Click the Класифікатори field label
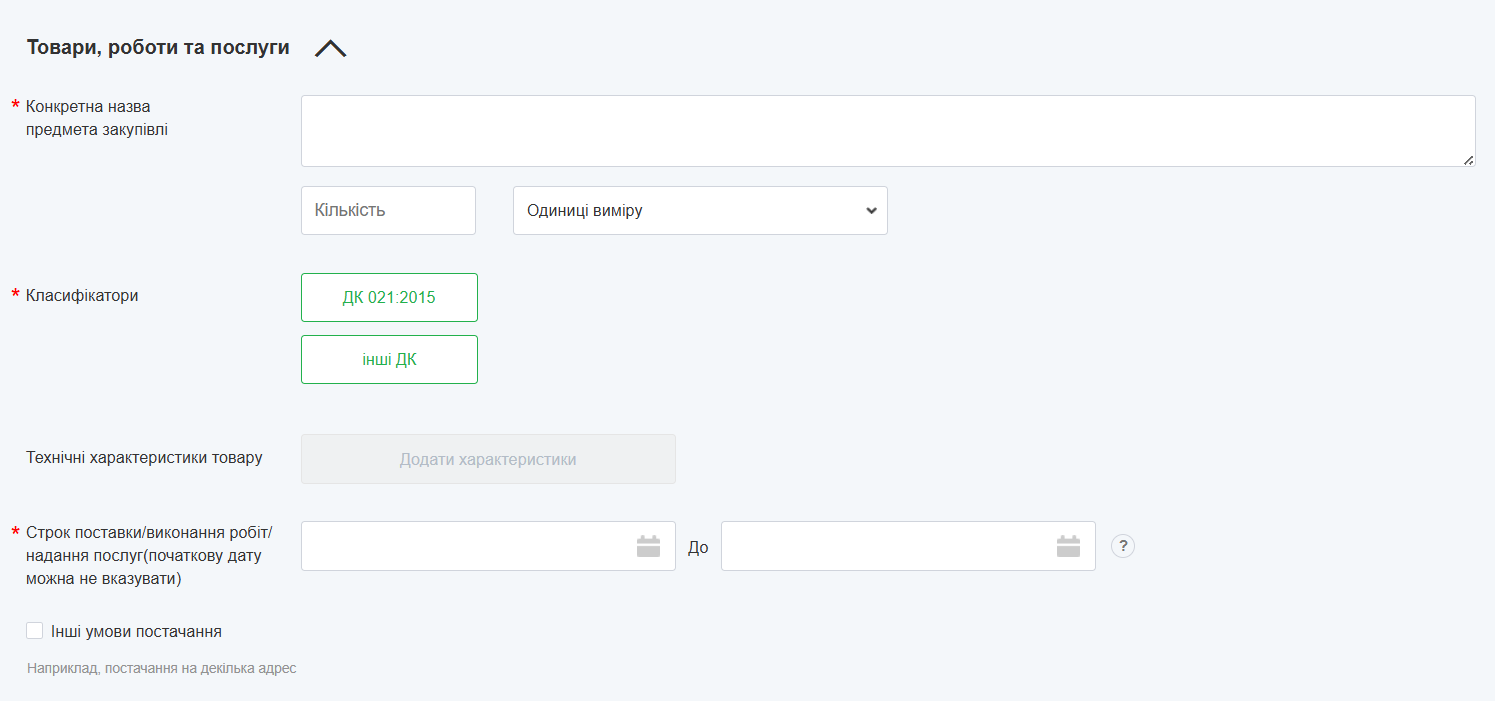 [82, 296]
